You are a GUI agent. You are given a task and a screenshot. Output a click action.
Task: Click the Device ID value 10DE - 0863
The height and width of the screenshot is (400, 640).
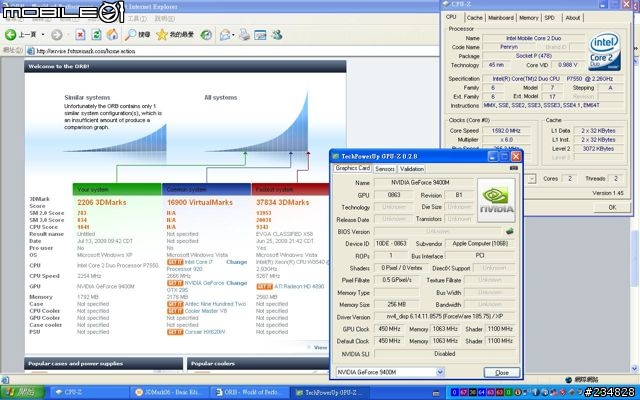click(x=391, y=244)
